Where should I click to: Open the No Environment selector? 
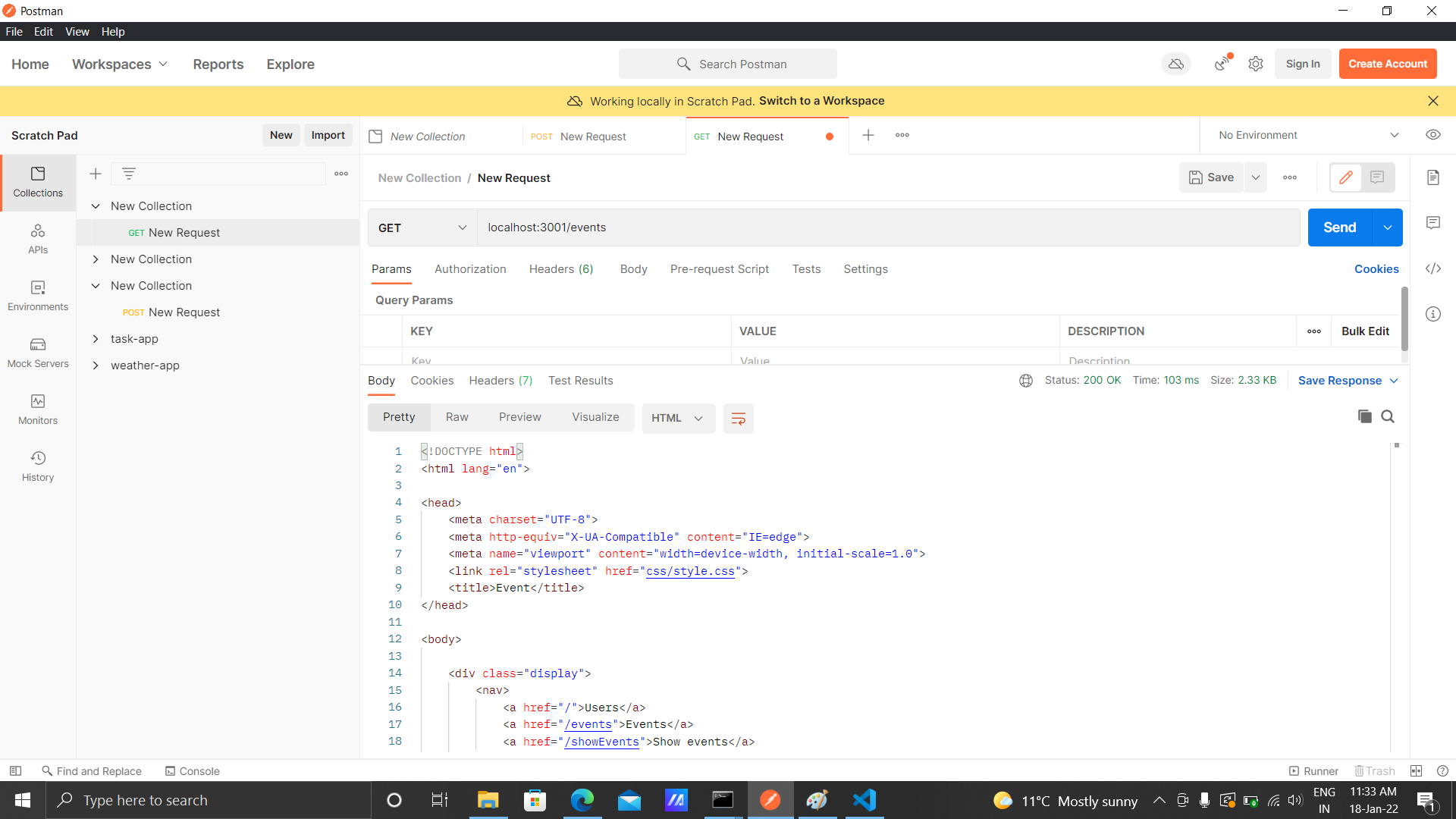pos(1308,135)
